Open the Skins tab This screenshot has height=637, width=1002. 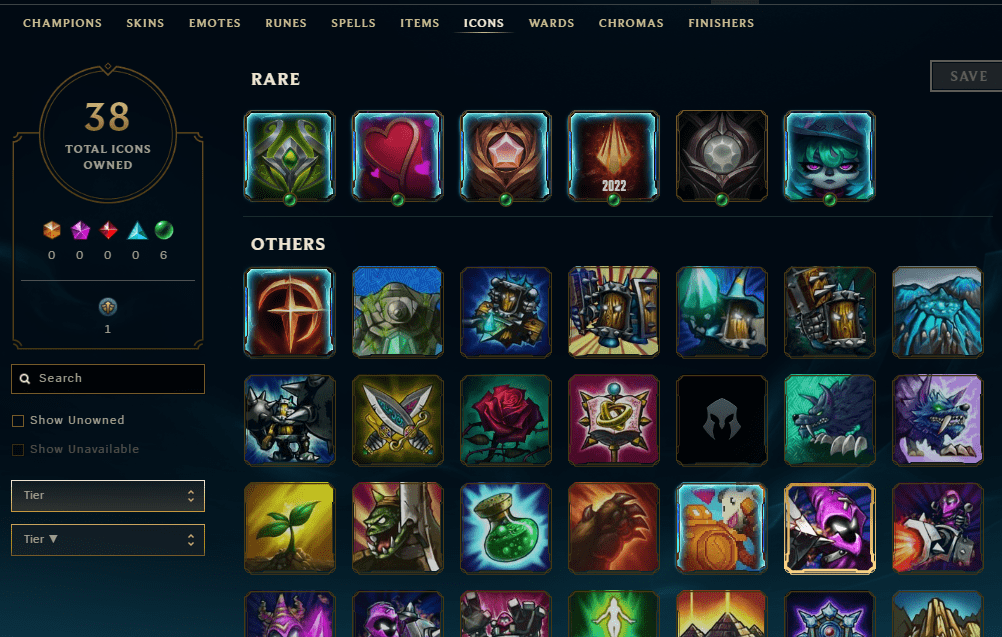[x=145, y=23]
